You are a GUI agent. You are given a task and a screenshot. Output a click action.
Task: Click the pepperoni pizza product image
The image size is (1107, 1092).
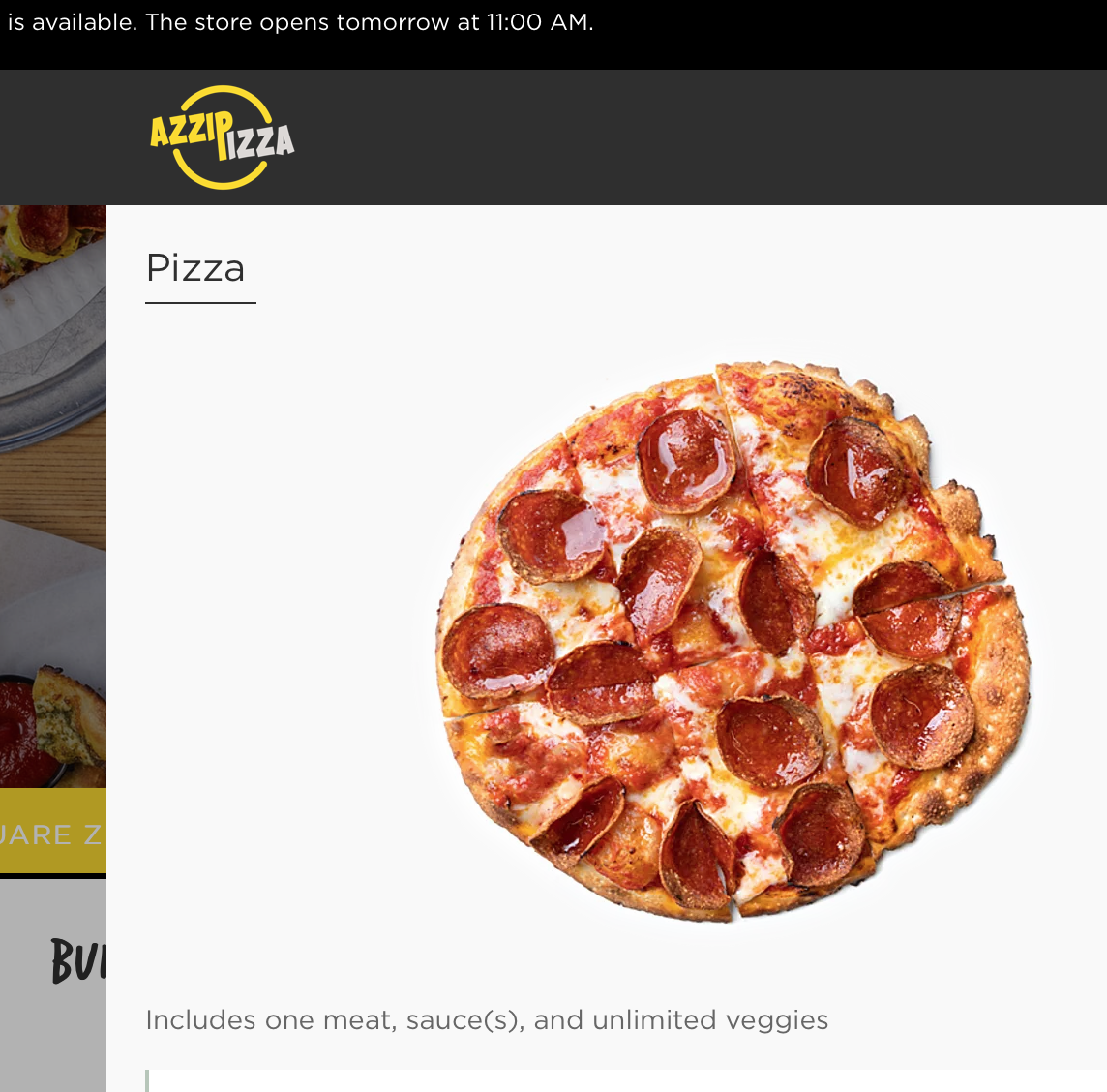pyautogui.click(x=733, y=641)
